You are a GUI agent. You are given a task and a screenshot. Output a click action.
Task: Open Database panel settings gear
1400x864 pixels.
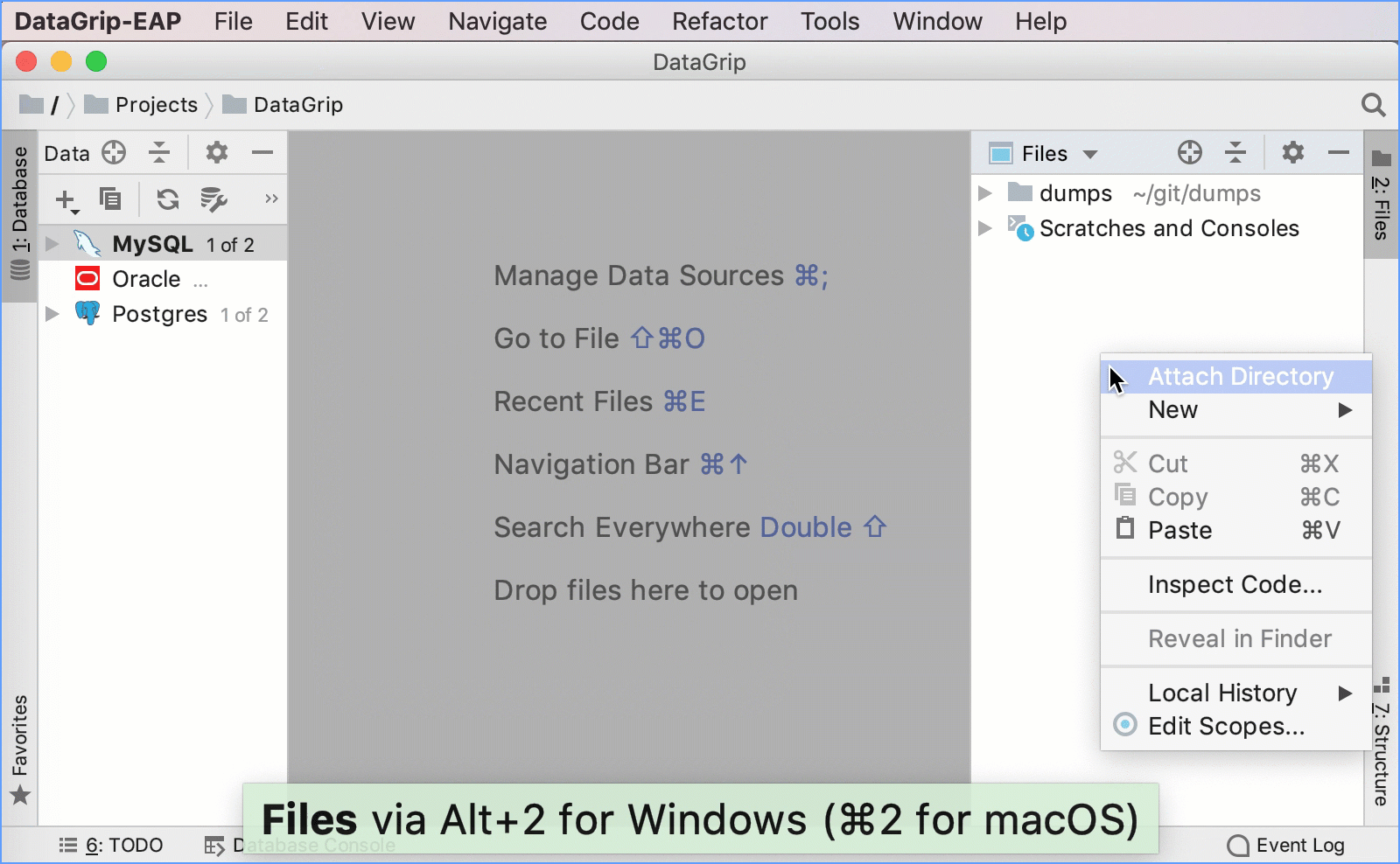[217, 153]
